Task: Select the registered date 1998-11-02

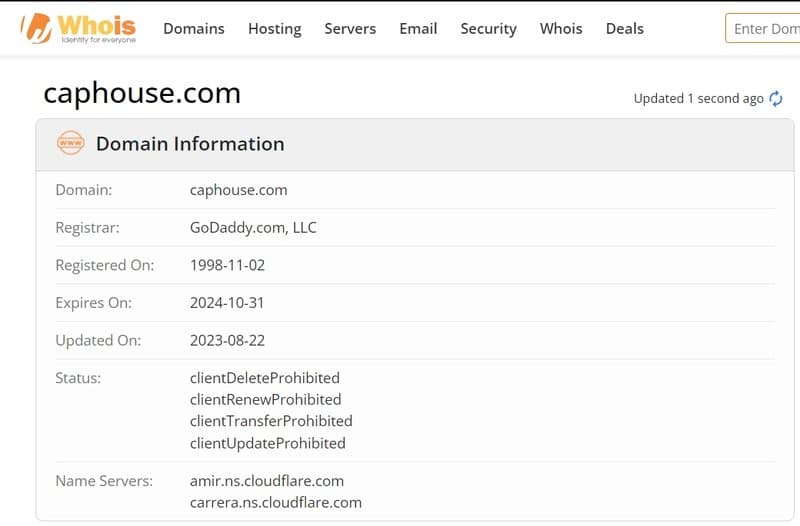Action: pyautogui.click(x=227, y=265)
